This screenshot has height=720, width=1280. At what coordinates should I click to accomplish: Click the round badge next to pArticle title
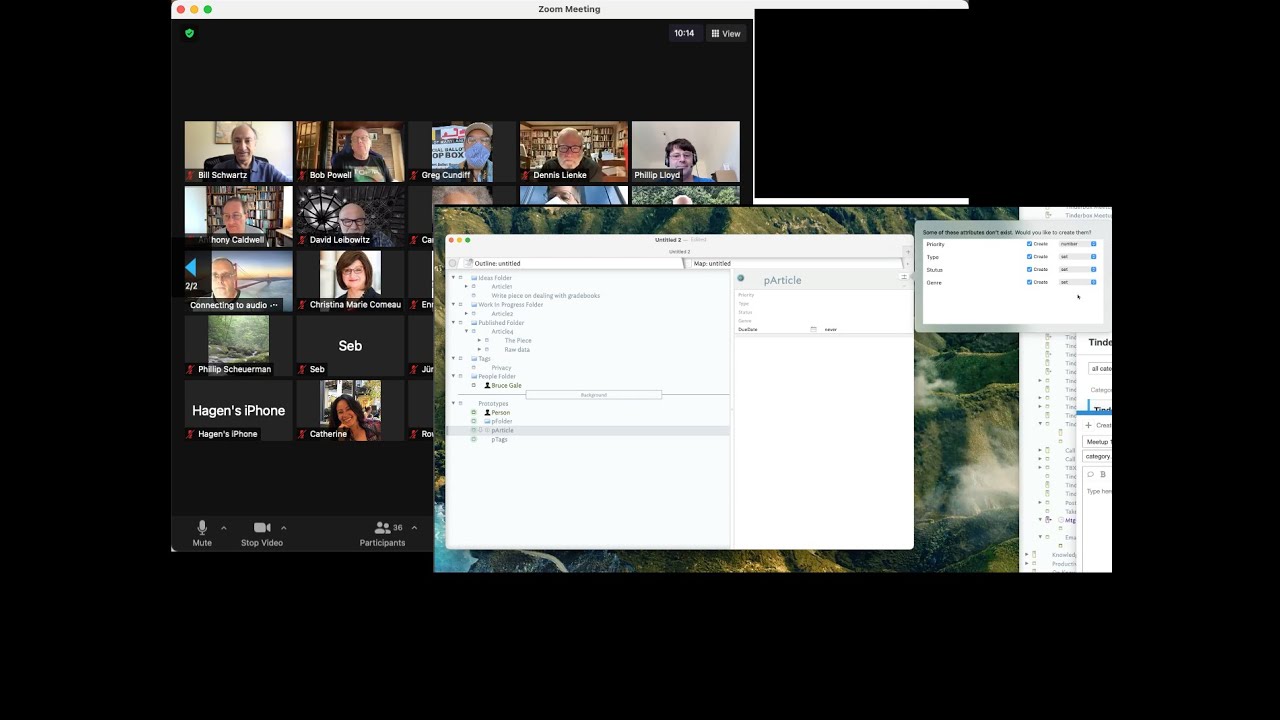pyautogui.click(x=741, y=278)
